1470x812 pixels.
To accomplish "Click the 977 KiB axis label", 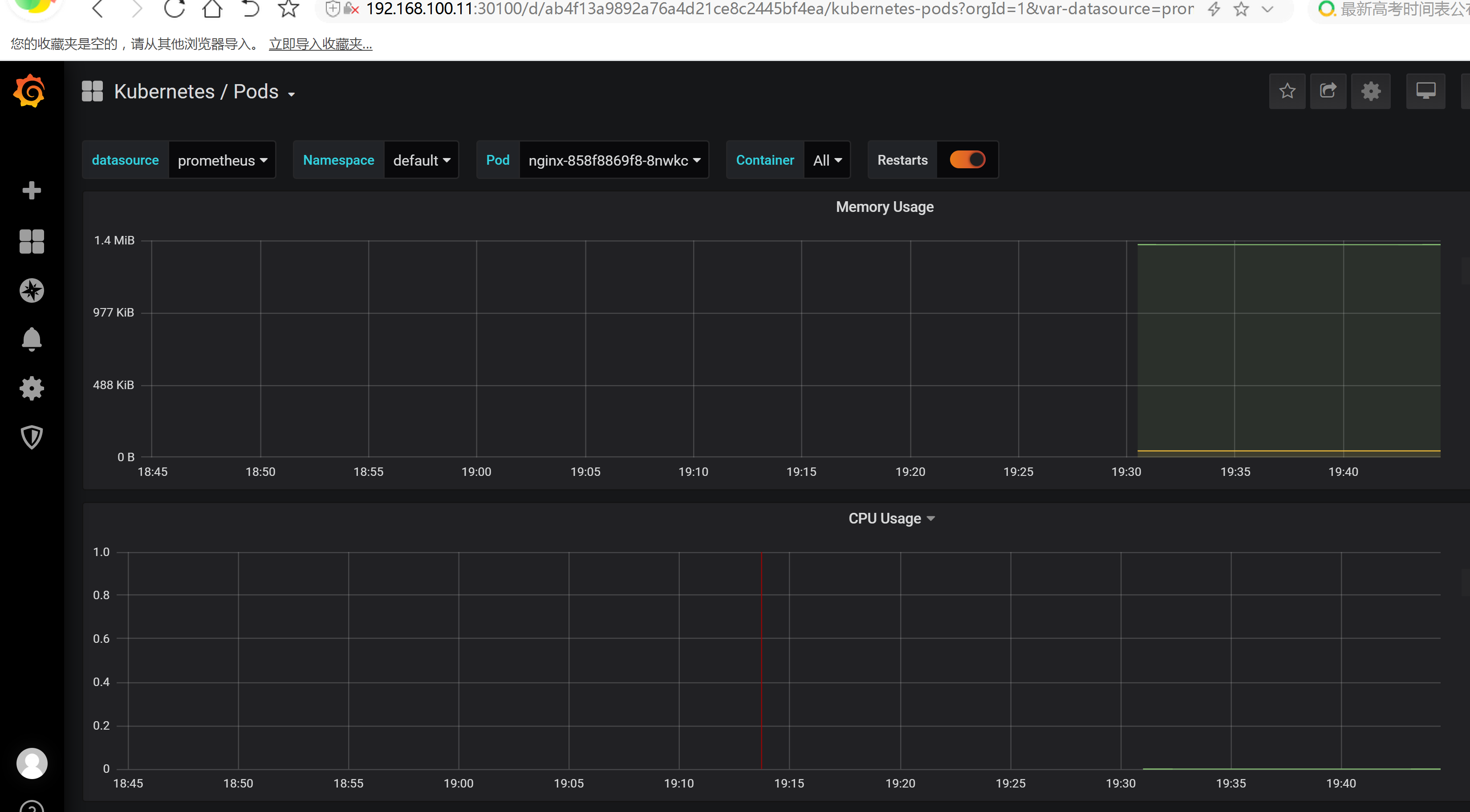I will coord(114,312).
